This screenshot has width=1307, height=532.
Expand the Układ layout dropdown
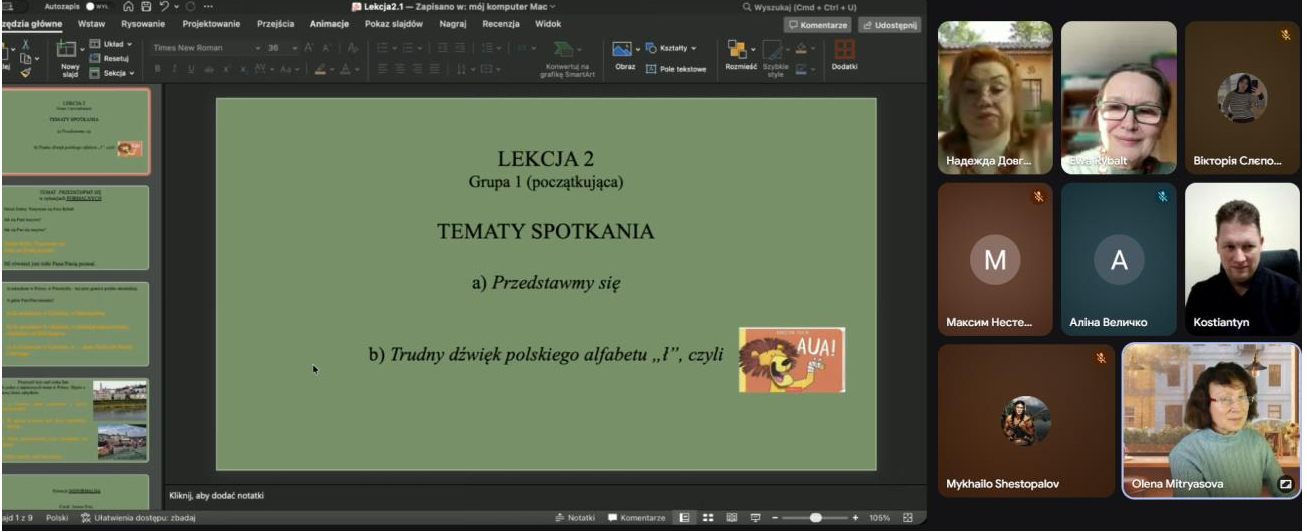113,44
